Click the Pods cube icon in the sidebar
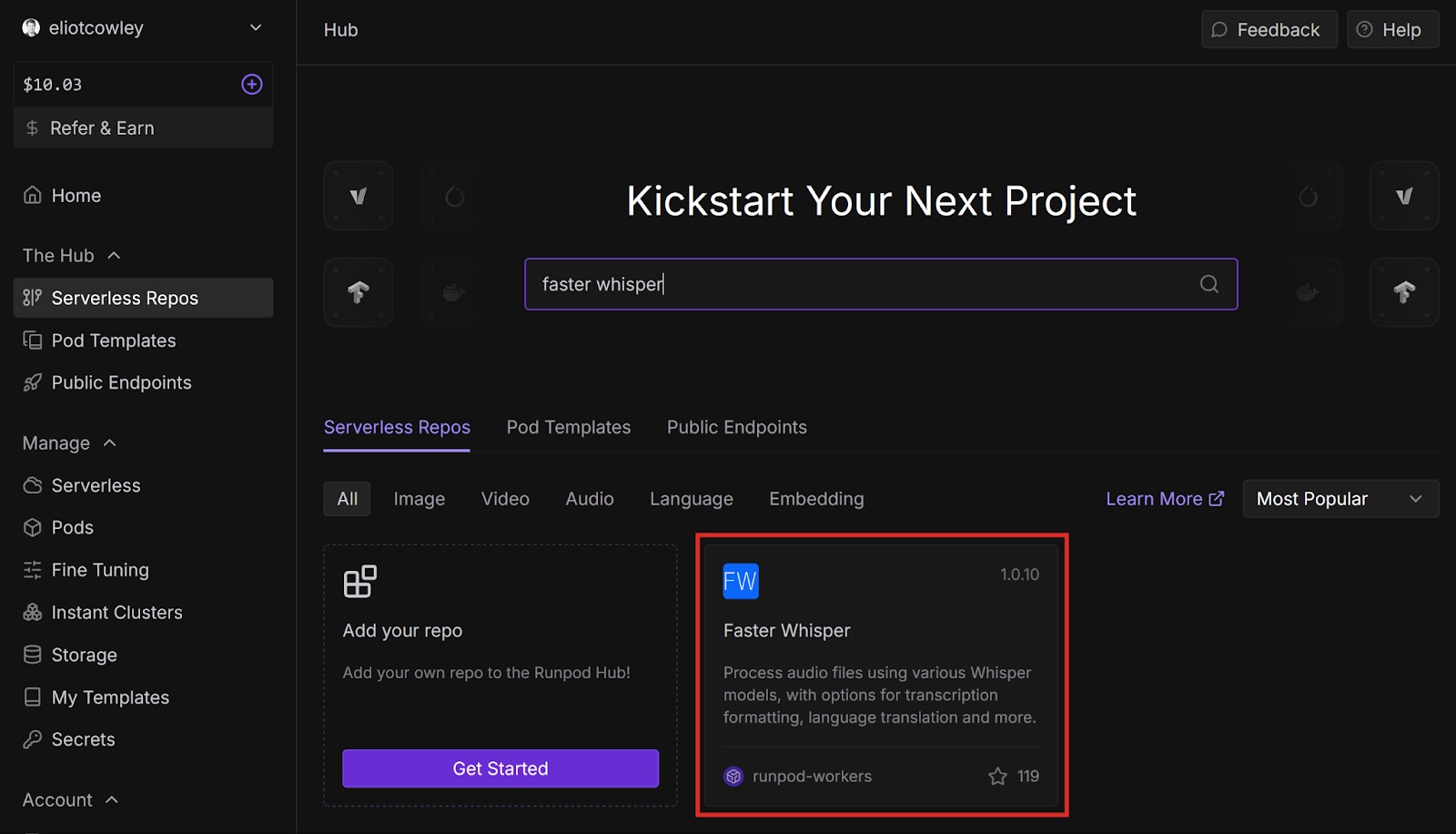This screenshot has height=834, width=1456. point(33,527)
